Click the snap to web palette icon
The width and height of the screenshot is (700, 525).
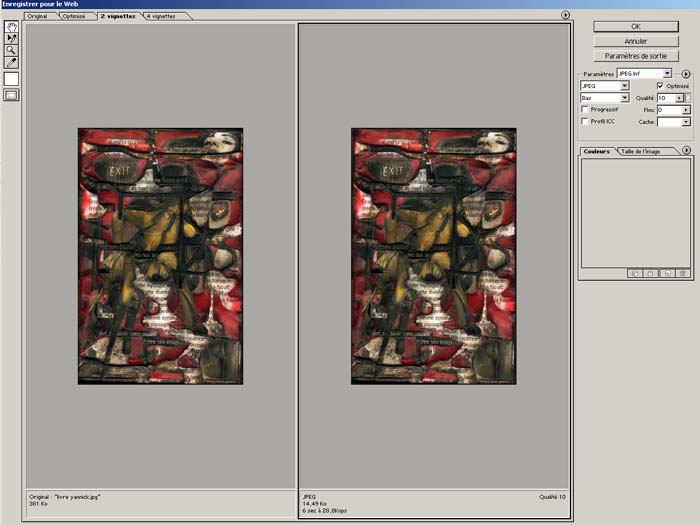(635, 273)
